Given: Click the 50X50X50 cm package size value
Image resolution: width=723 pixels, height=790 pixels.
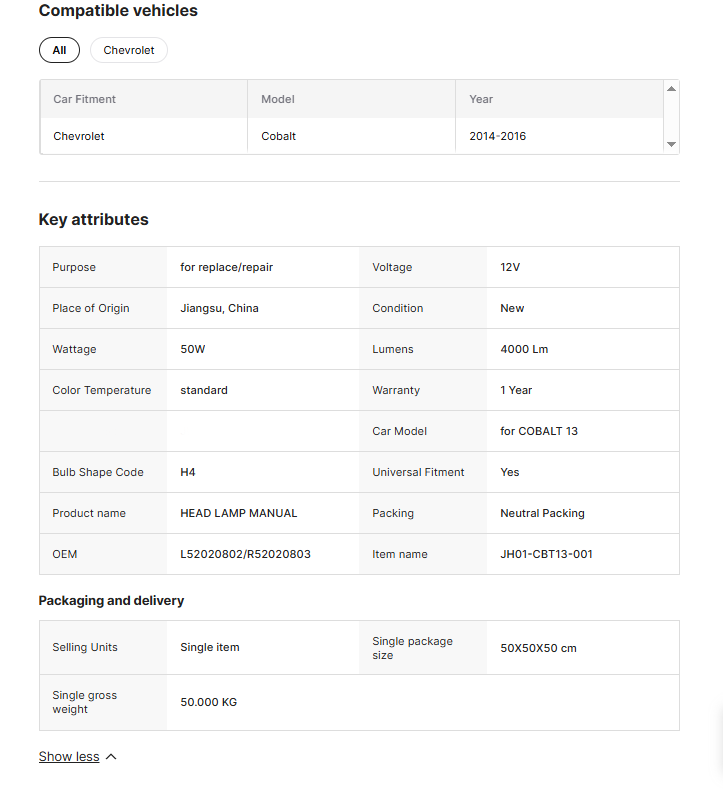Looking at the screenshot, I should (538, 648).
